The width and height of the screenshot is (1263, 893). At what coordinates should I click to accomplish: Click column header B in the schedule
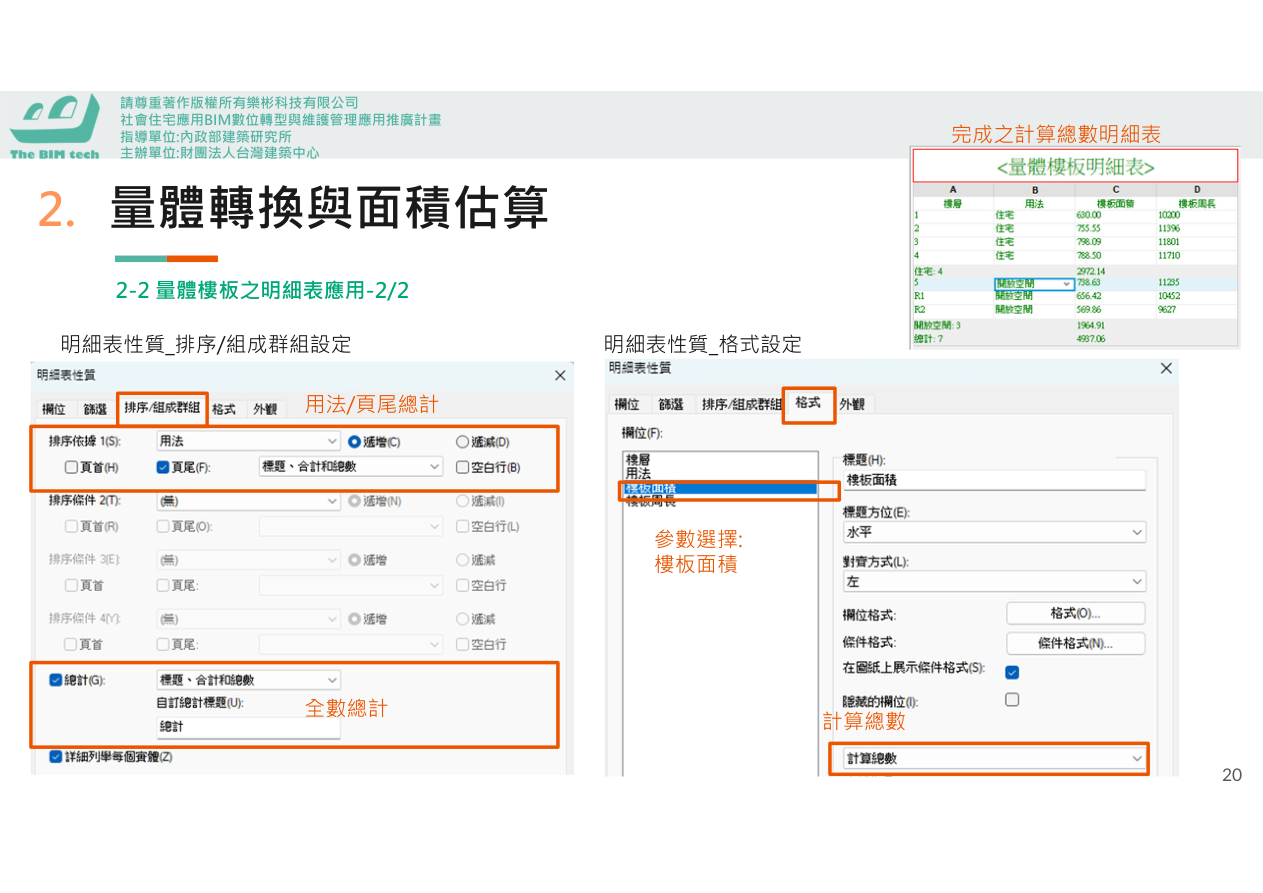pyautogui.click(x=1035, y=189)
